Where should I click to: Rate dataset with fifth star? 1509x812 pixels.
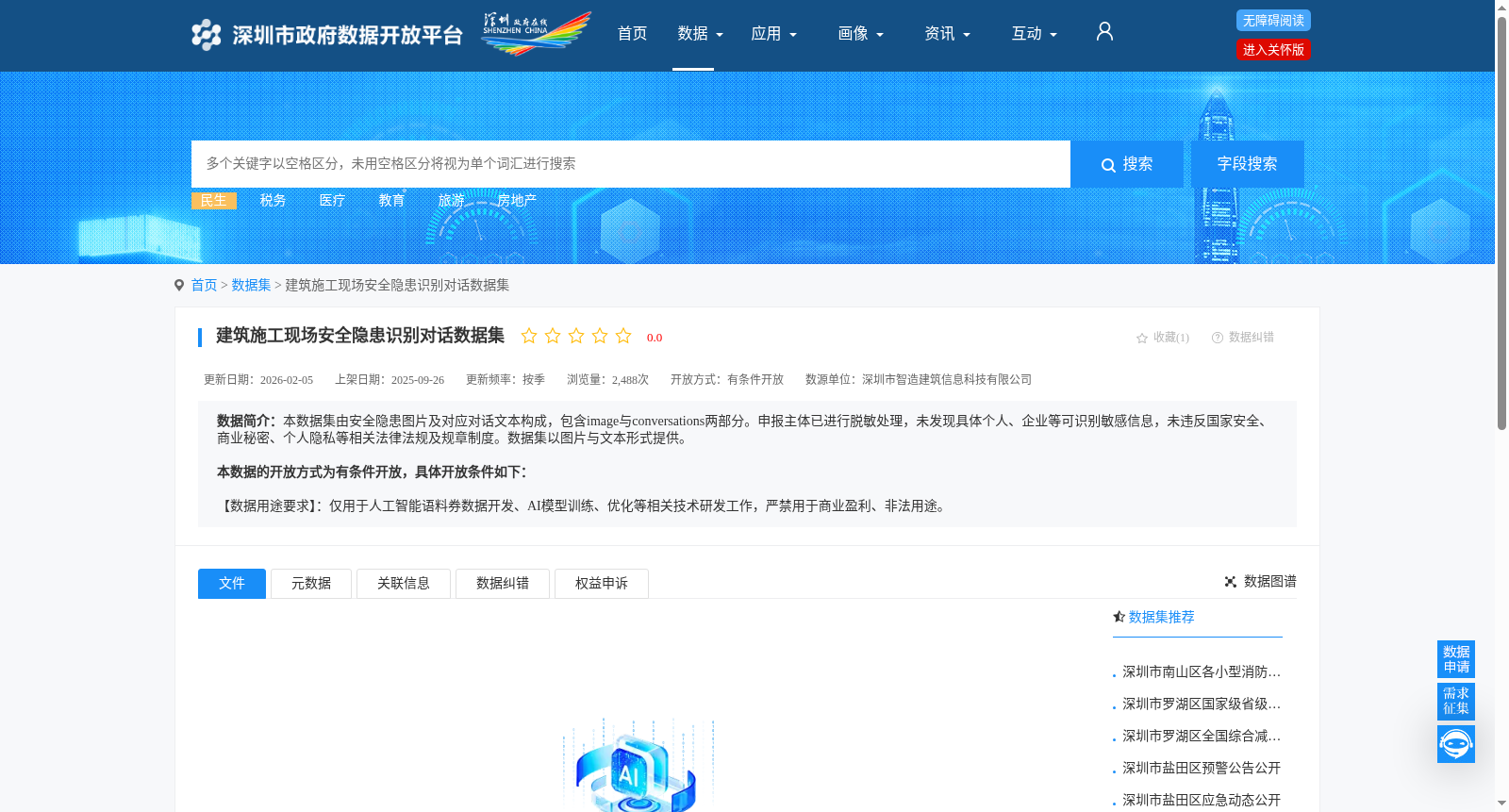coord(623,336)
